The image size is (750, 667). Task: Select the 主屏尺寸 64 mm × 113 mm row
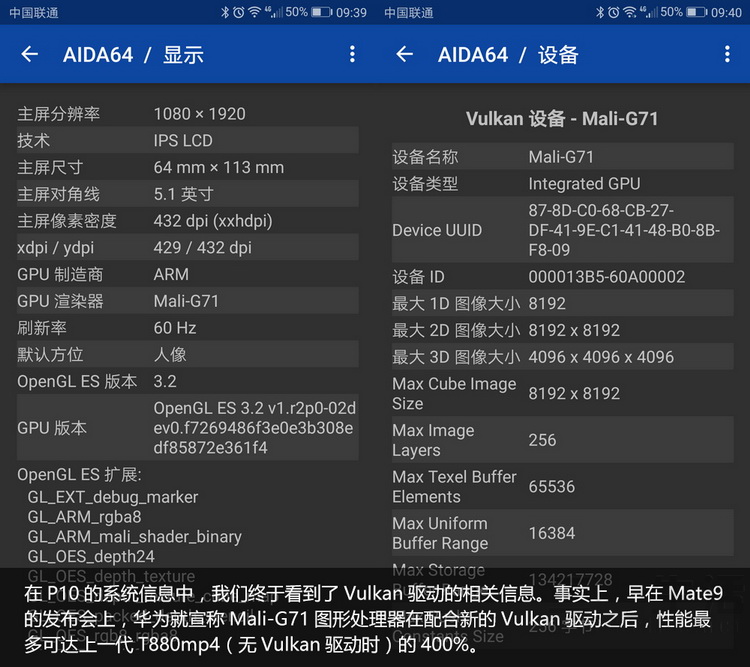pos(188,167)
